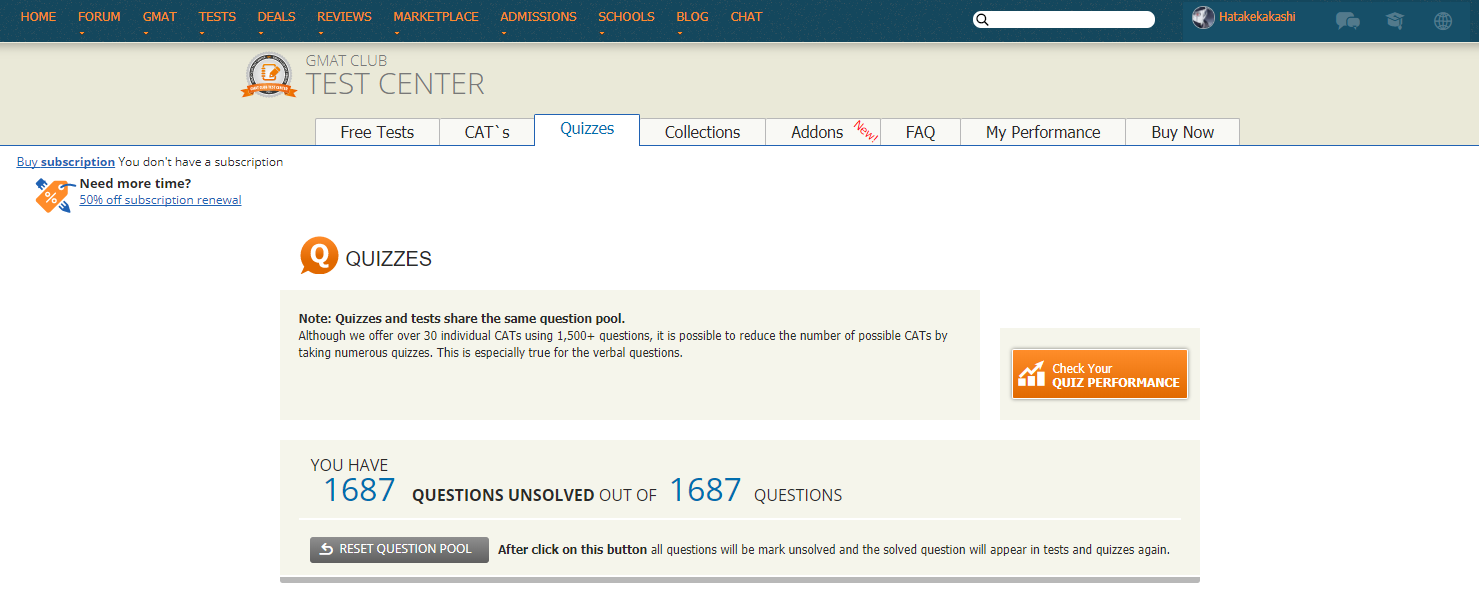Viewport: 1479px width, 593px height.
Task: Click the reset arrow icon on the Reset Question Pool button
Action: (326, 549)
